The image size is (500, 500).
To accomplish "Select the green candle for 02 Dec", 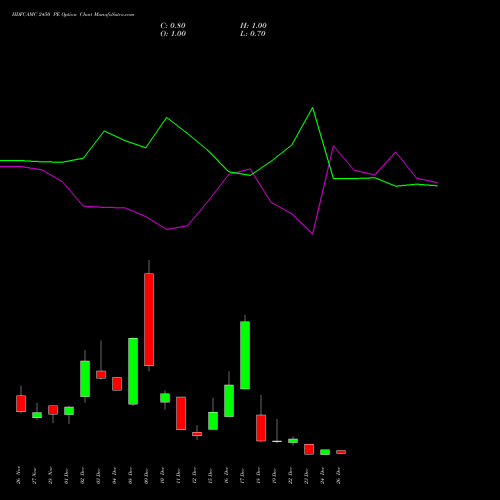I will tap(85, 379).
